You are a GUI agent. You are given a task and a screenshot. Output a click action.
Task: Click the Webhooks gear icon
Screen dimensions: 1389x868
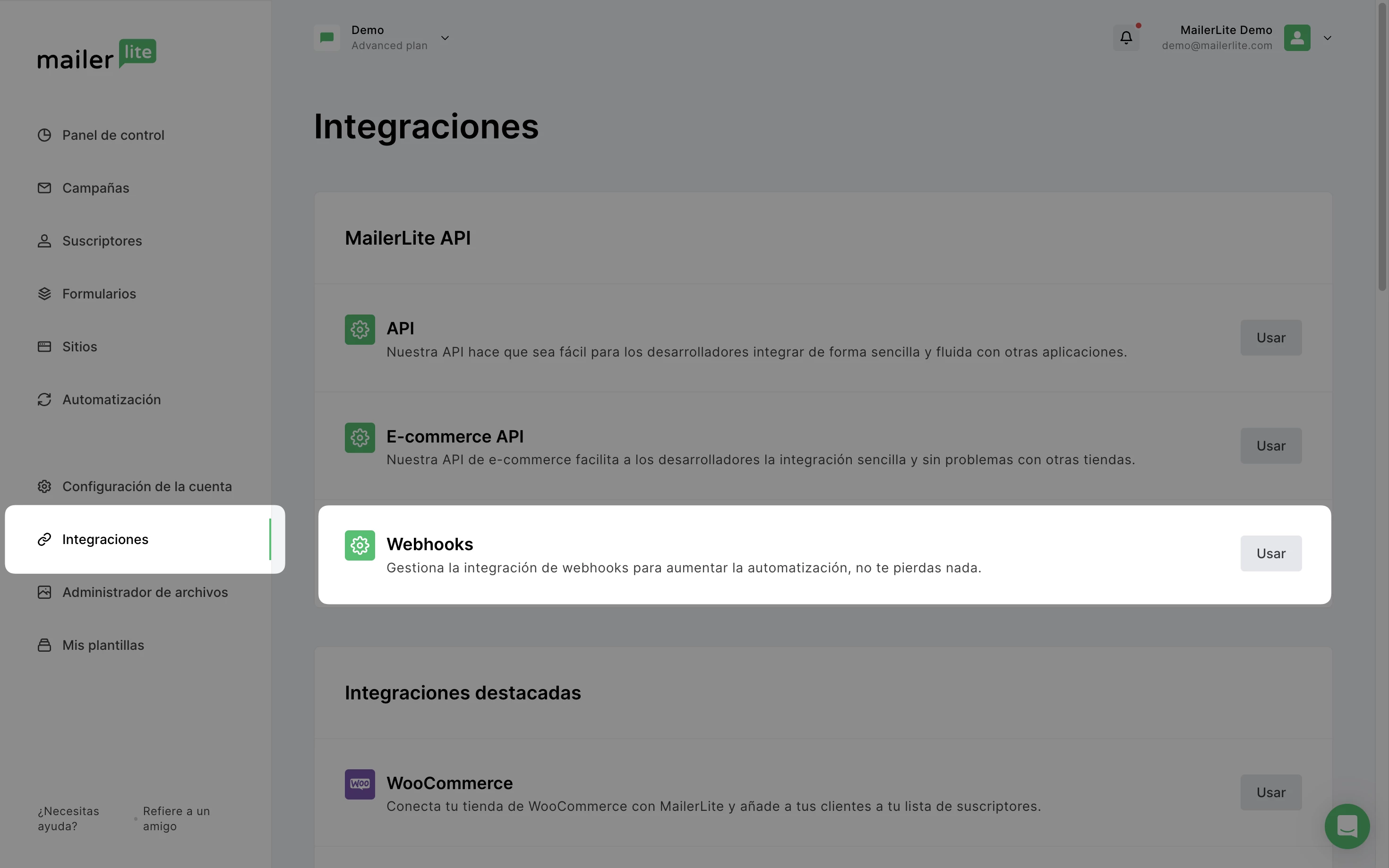pyautogui.click(x=360, y=545)
